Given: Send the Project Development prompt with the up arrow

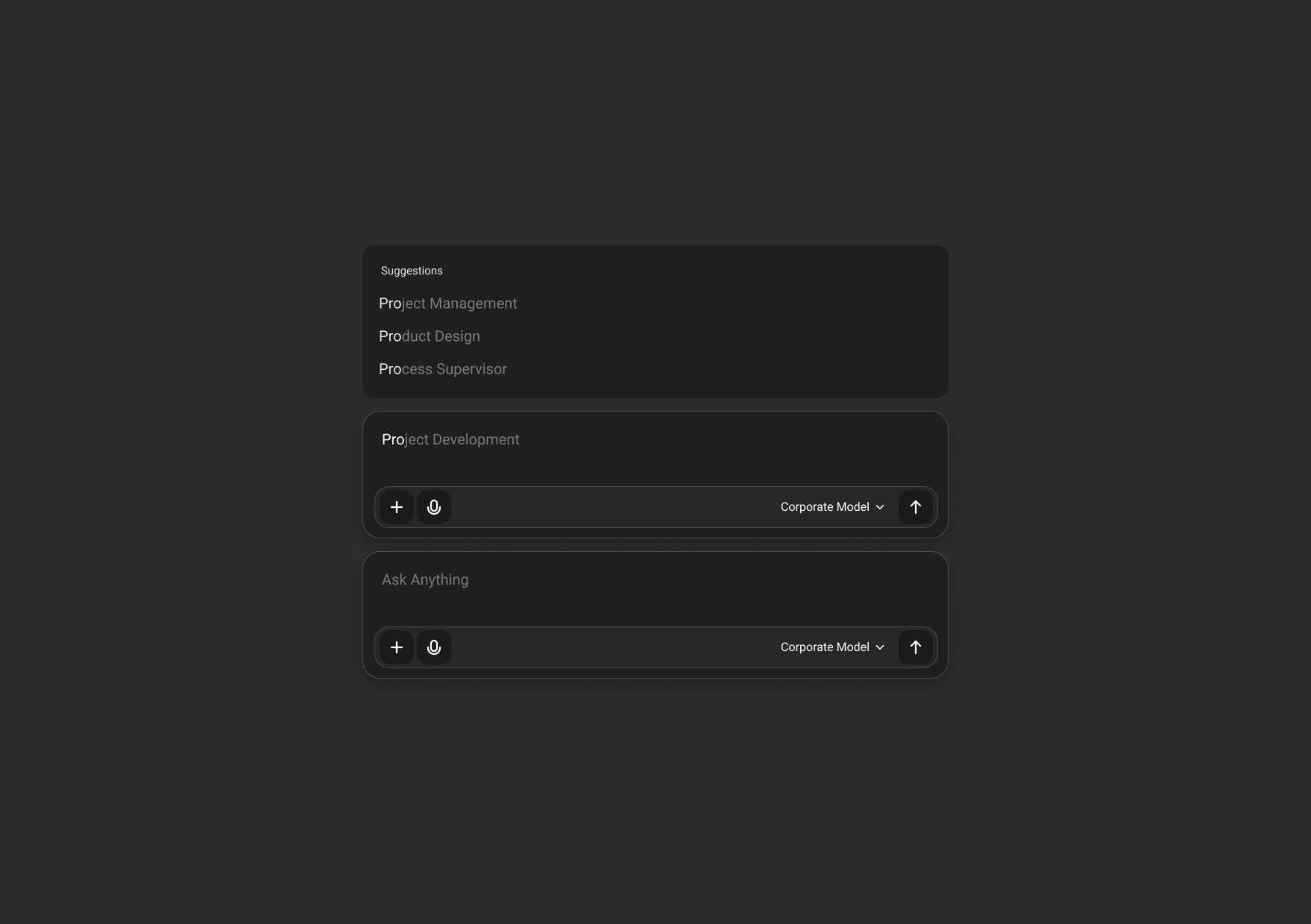Looking at the screenshot, I should [x=916, y=507].
